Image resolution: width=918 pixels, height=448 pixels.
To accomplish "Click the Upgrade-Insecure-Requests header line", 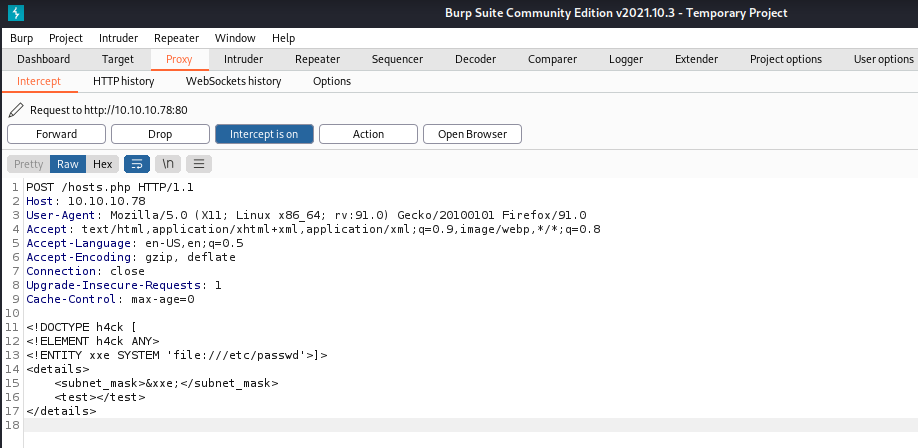I will click(124, 285).
